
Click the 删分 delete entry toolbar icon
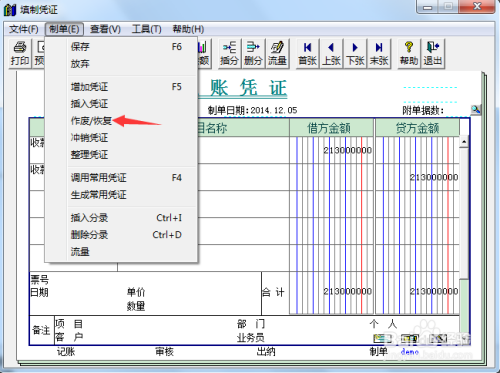[253, 53]
